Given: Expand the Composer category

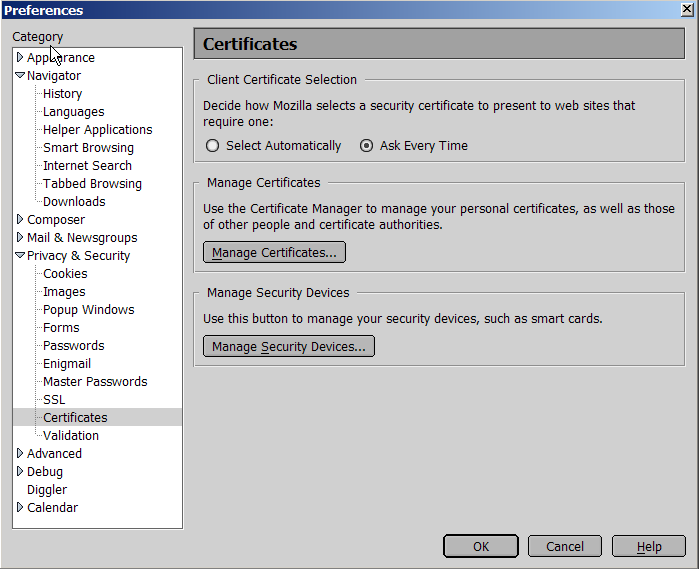Looking at the screenshot, I should (x=20, y=219).
